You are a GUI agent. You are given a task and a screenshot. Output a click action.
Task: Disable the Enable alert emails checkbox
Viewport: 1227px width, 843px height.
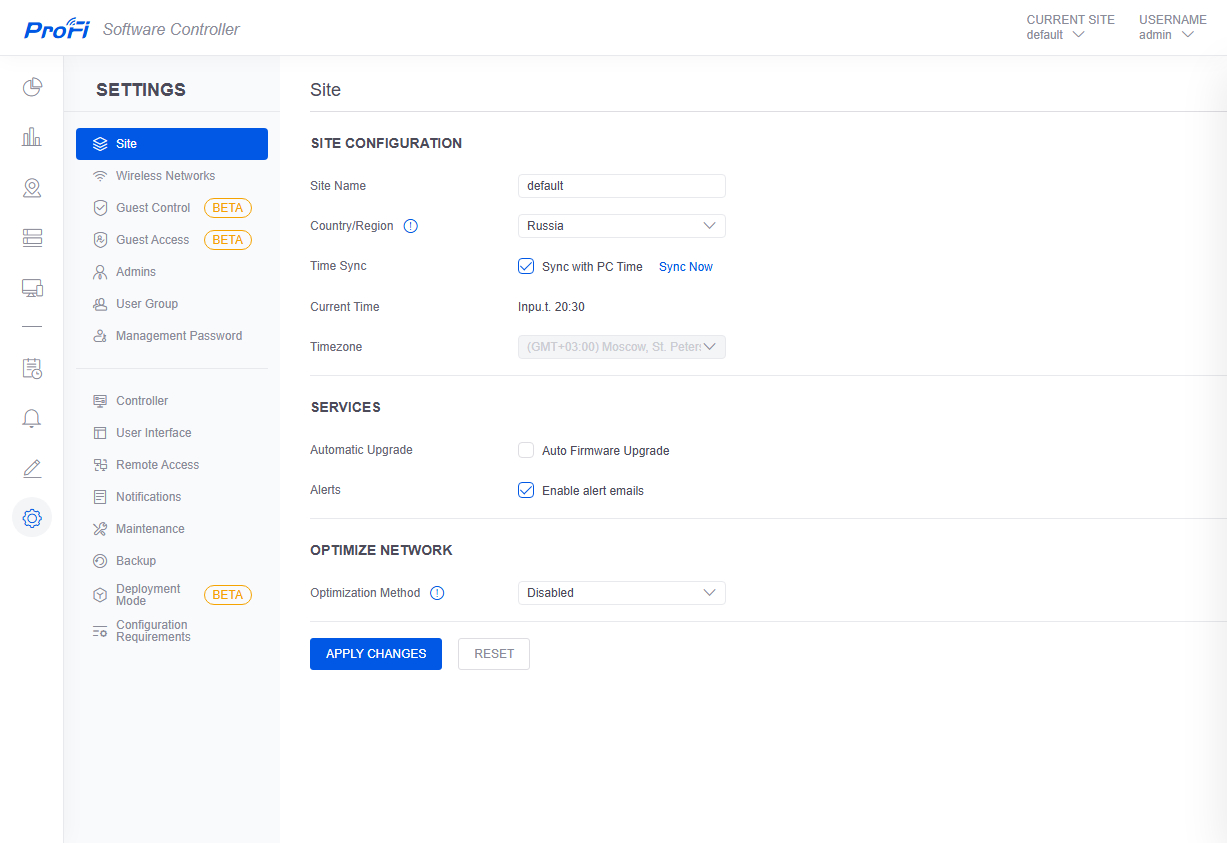pyautogui.click(x=526, y=490)
